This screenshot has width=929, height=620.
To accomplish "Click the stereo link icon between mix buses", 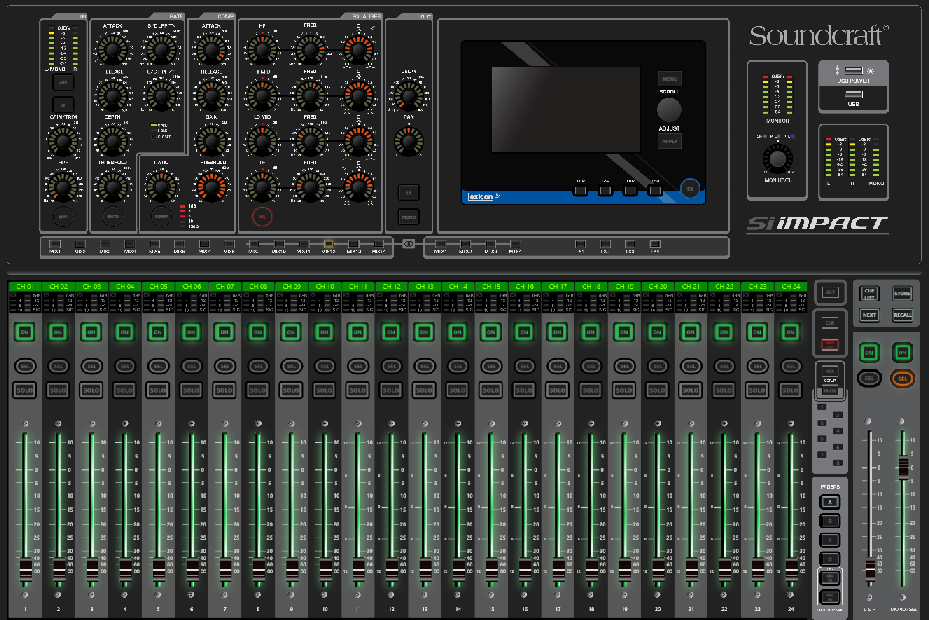I will (x=408, y=244).
